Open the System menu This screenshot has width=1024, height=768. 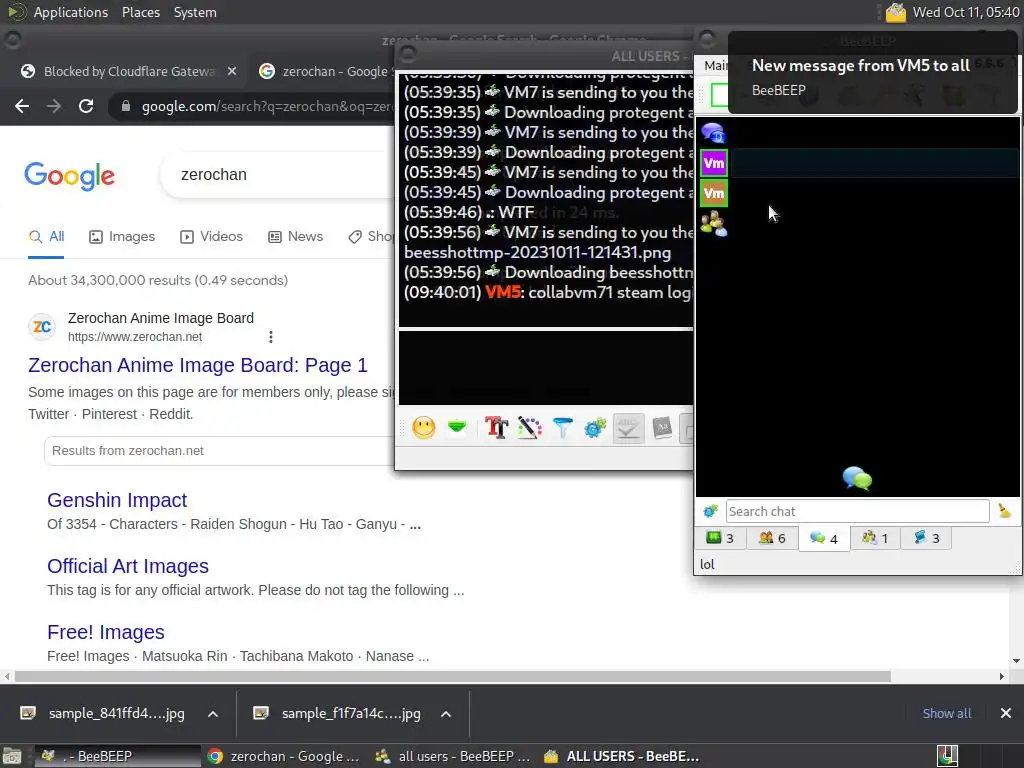tap(195, 12)
